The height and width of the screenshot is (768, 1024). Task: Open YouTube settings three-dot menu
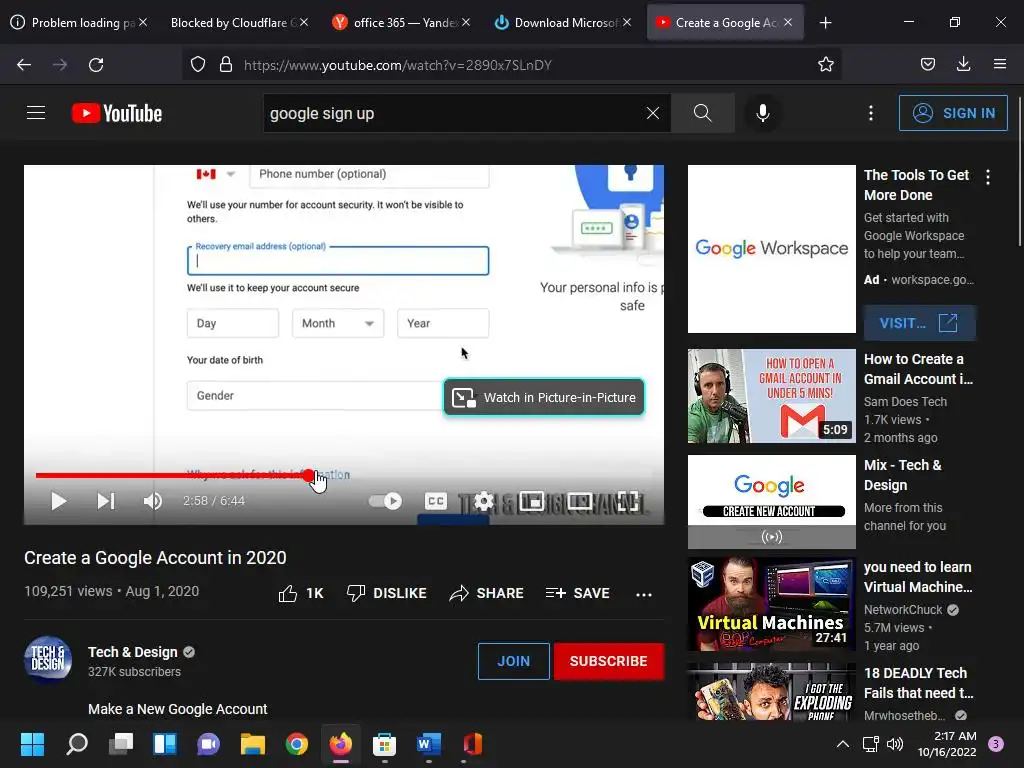[871, 113]
